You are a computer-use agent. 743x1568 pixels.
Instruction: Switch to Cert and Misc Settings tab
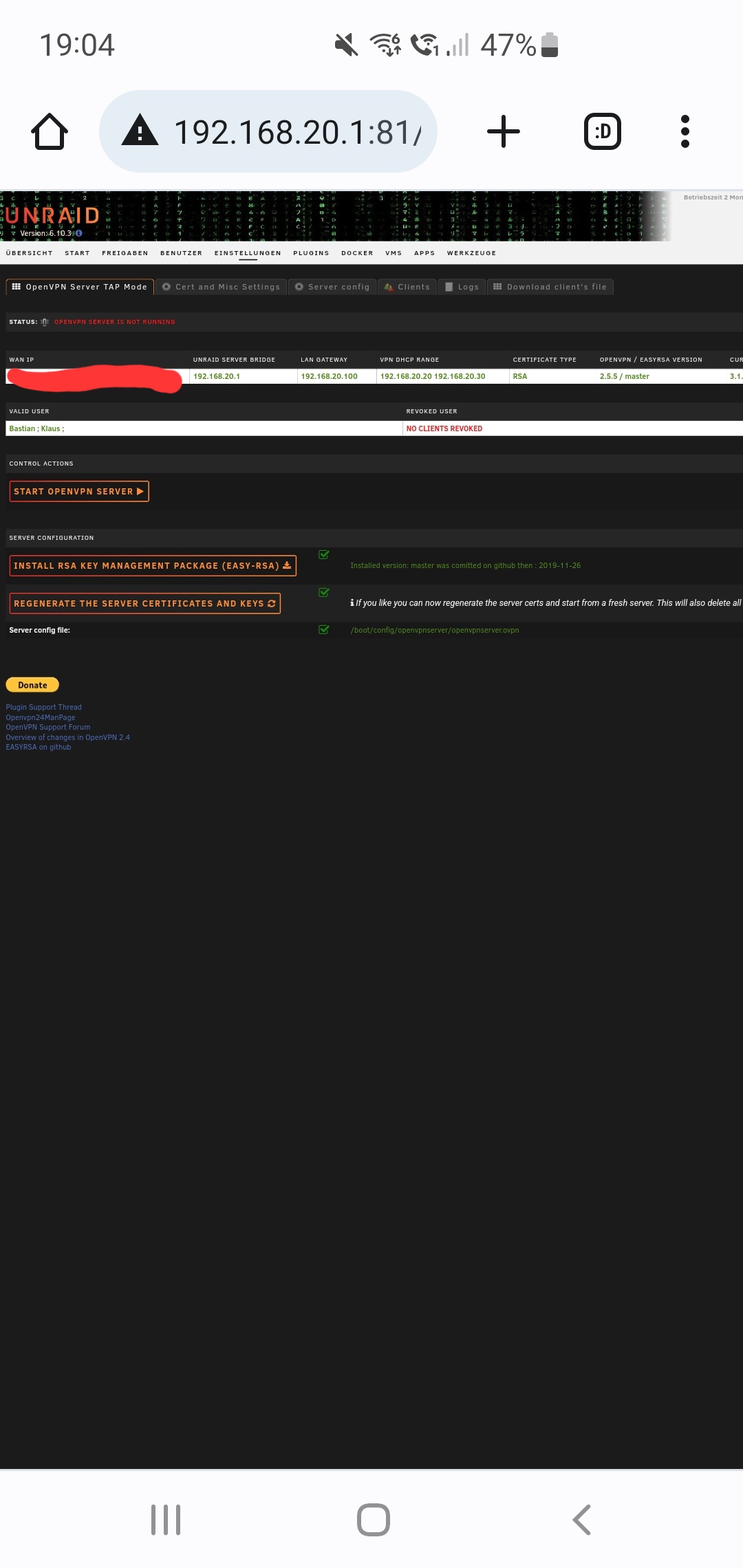click(221, 287)
